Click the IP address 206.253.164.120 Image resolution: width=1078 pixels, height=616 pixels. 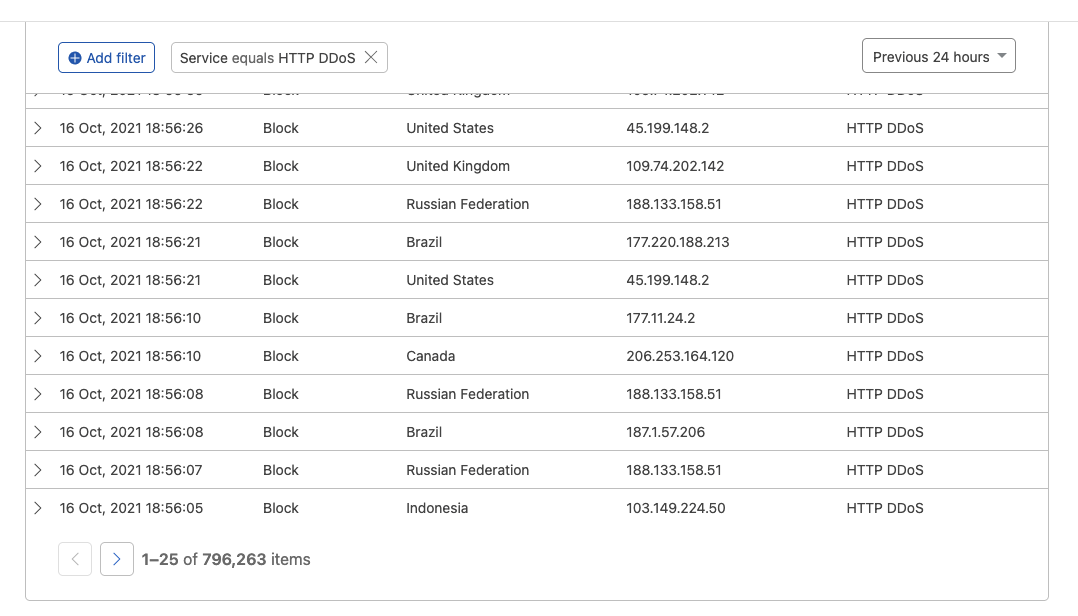pyautogui.click(x=679, y=356)
